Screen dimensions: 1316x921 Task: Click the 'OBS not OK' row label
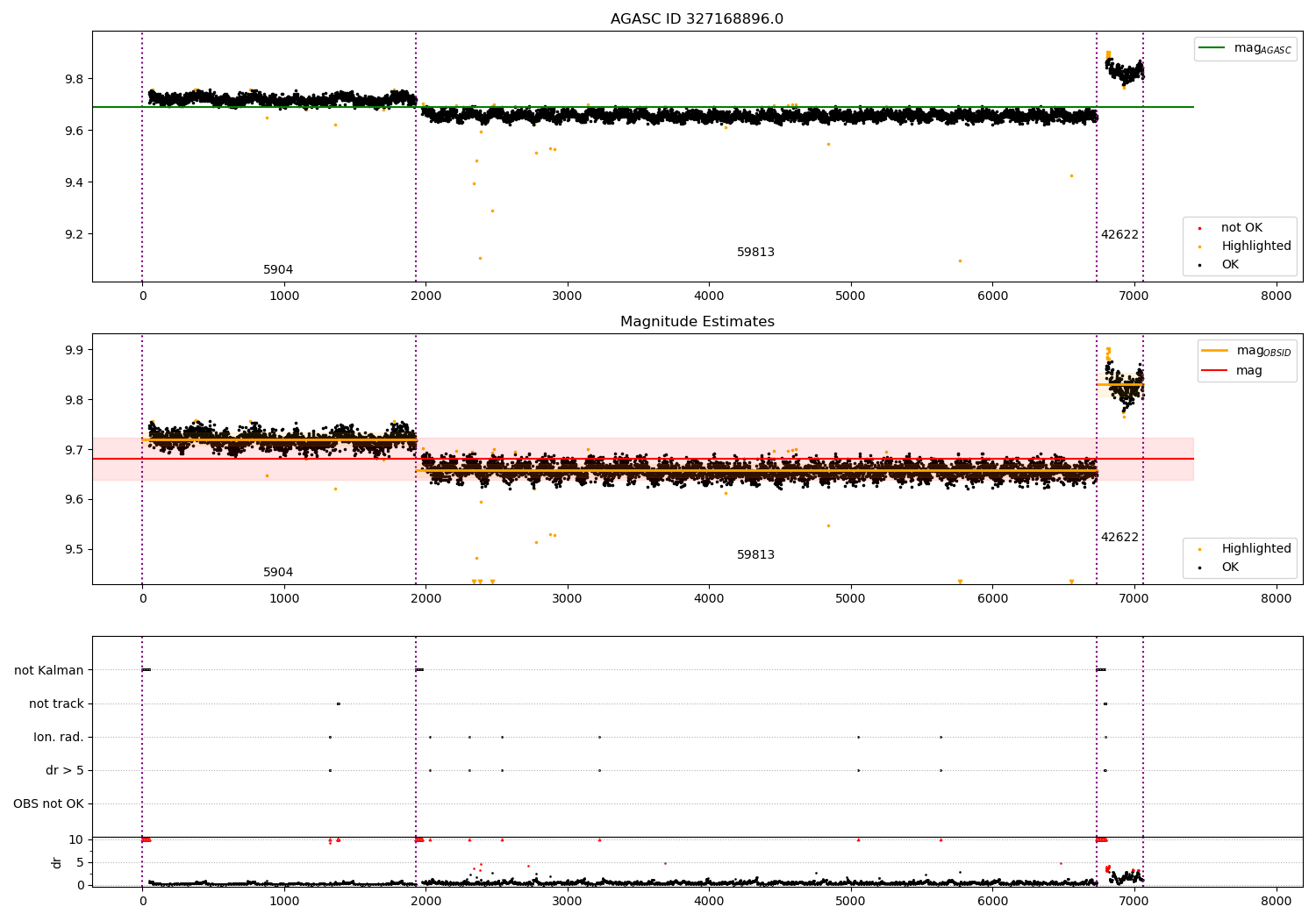coord(48,803)
